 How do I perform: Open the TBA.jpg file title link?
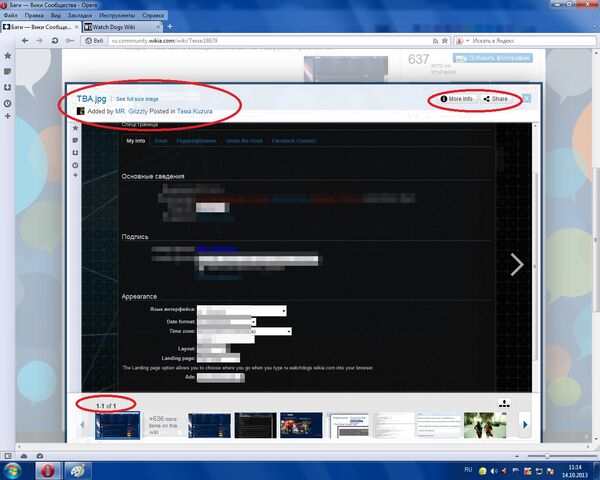91,99
